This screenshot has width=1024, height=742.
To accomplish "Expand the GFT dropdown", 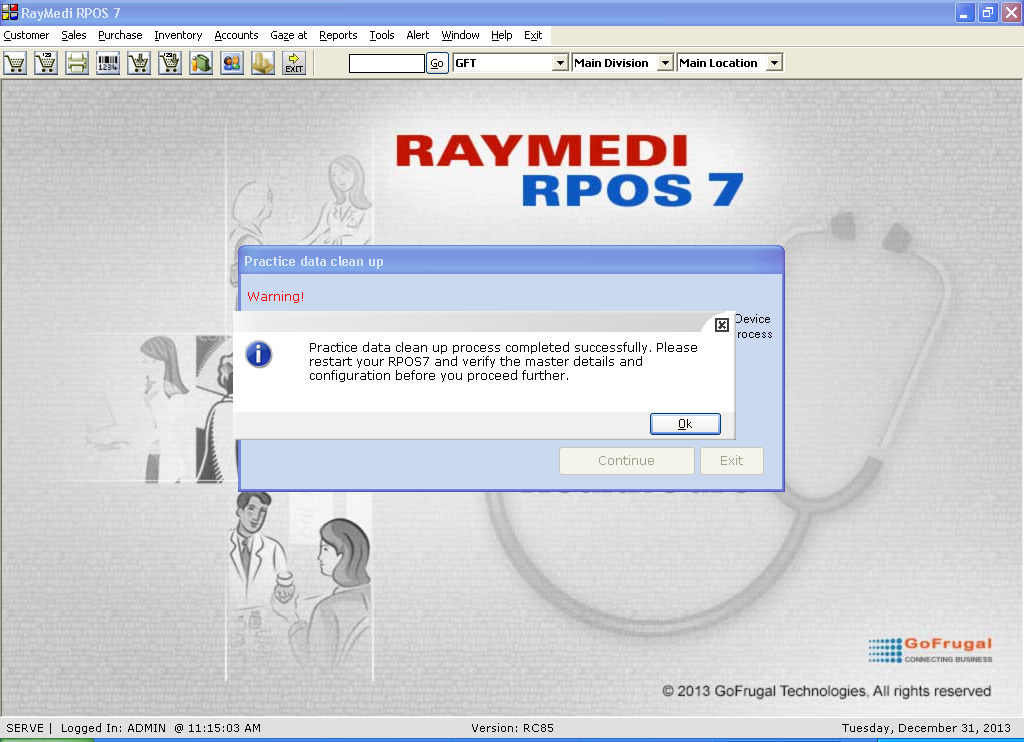I will click(x=560, y=63).
